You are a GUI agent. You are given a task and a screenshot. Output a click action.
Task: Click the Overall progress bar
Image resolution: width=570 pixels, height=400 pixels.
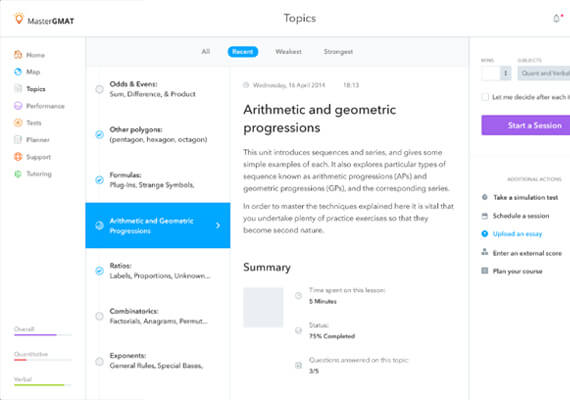[x=43, y=335]
